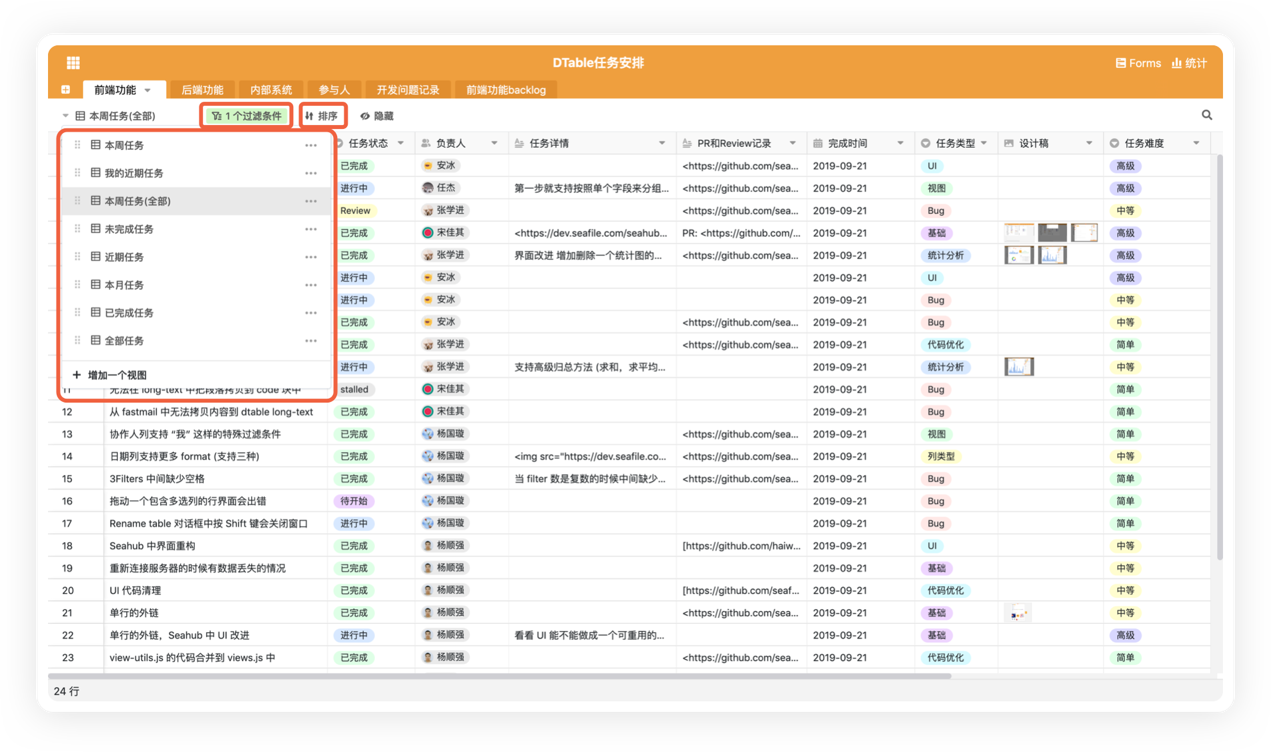Select row 20 UI 代码清理 task name

click(135, 591)
